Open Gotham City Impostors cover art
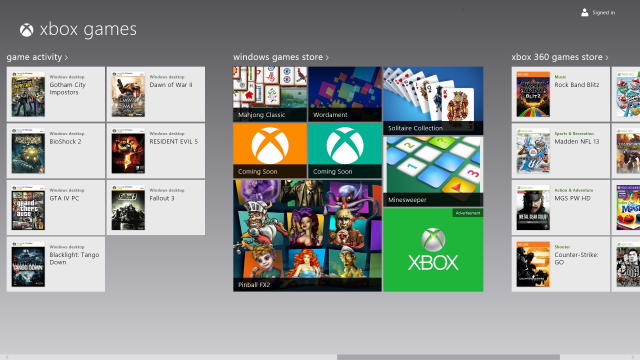 pyautogui.click(x=28, y=95)
